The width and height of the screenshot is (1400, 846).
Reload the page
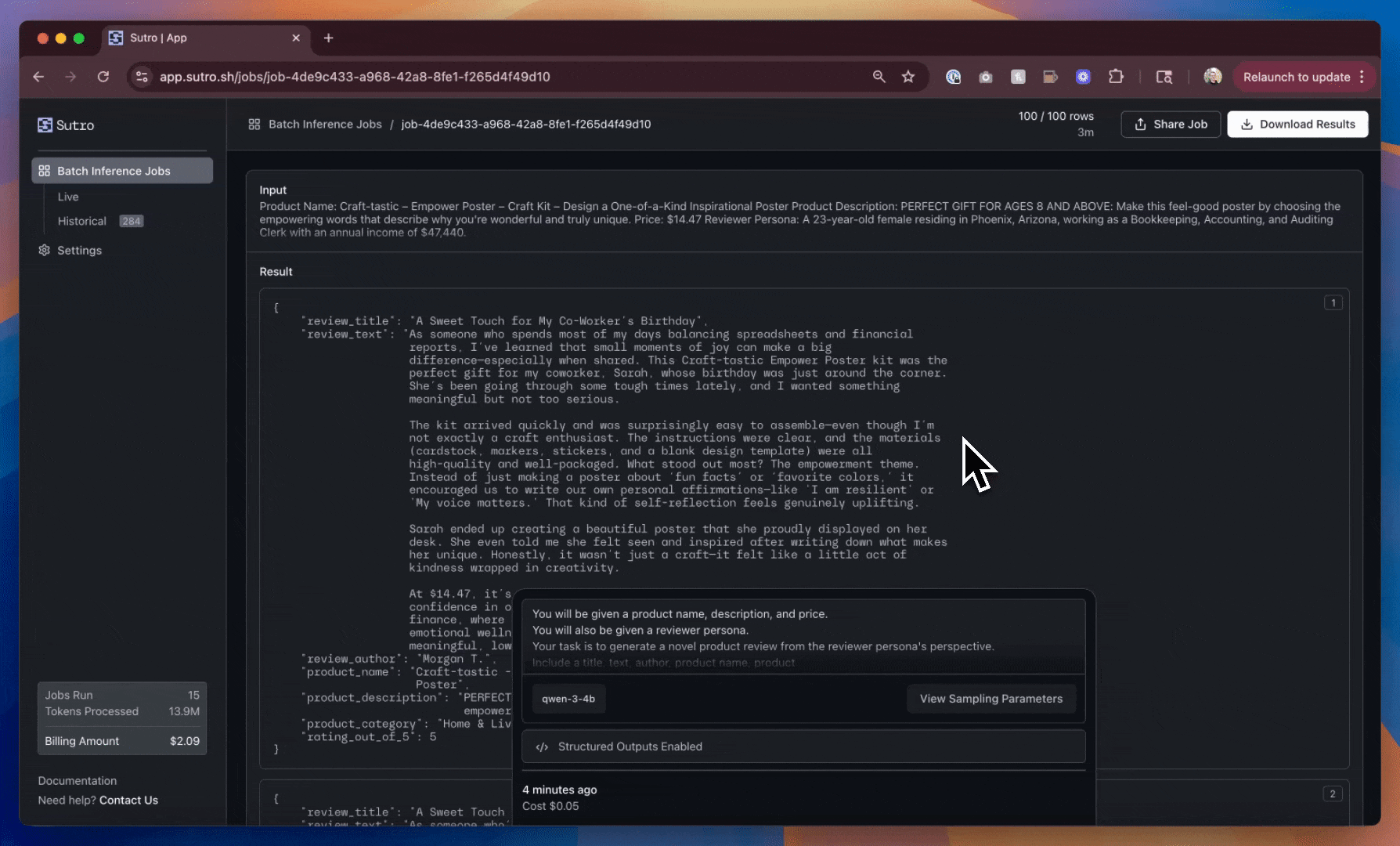pyautogui.click(x=103, y=77)
